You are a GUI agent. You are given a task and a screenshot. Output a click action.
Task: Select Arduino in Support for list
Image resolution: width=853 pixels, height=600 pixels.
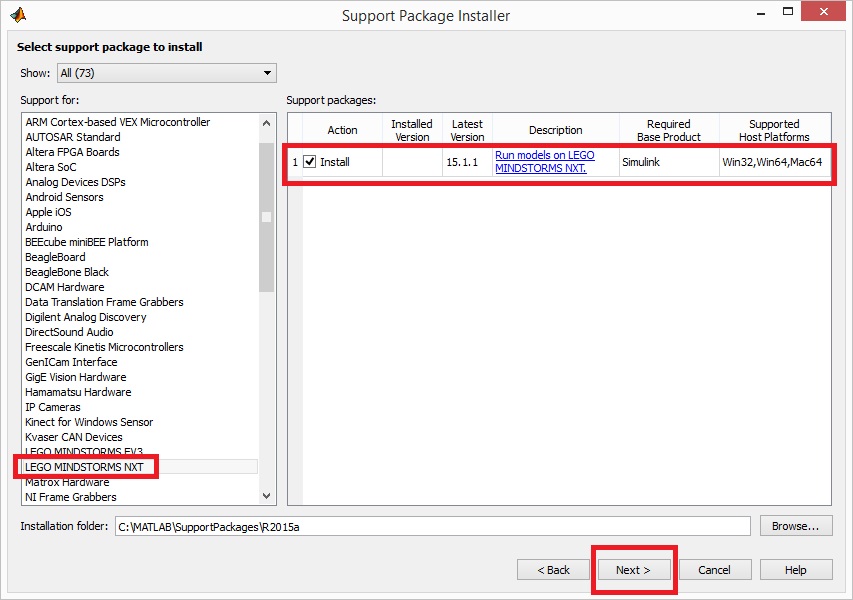(x=44, y=227)
